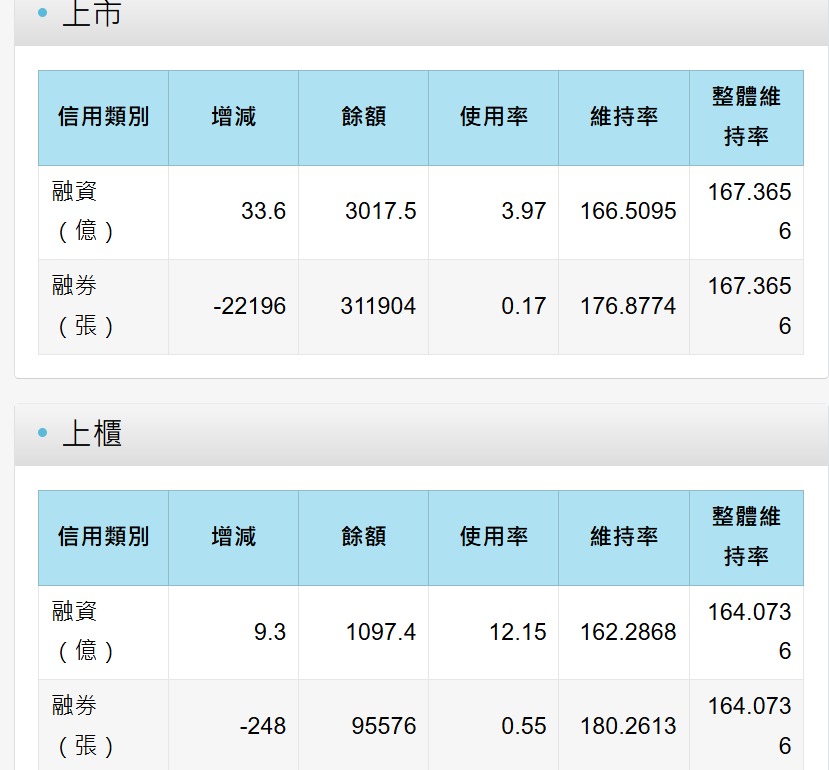Select the 上櫃 融券 balance value 95576

click(x=384, y=726)
